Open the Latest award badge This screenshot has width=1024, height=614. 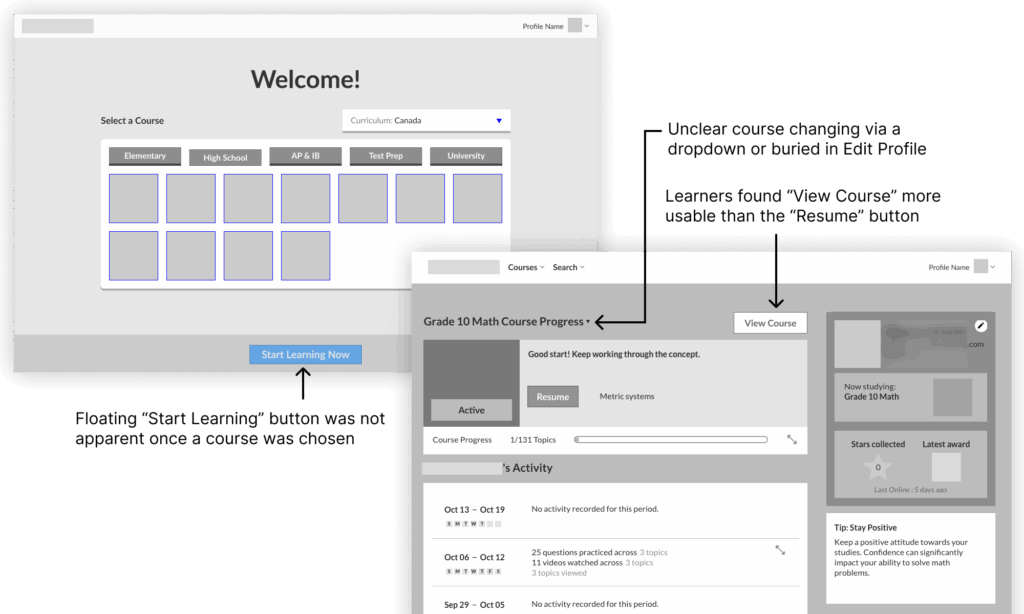[945, 467]
